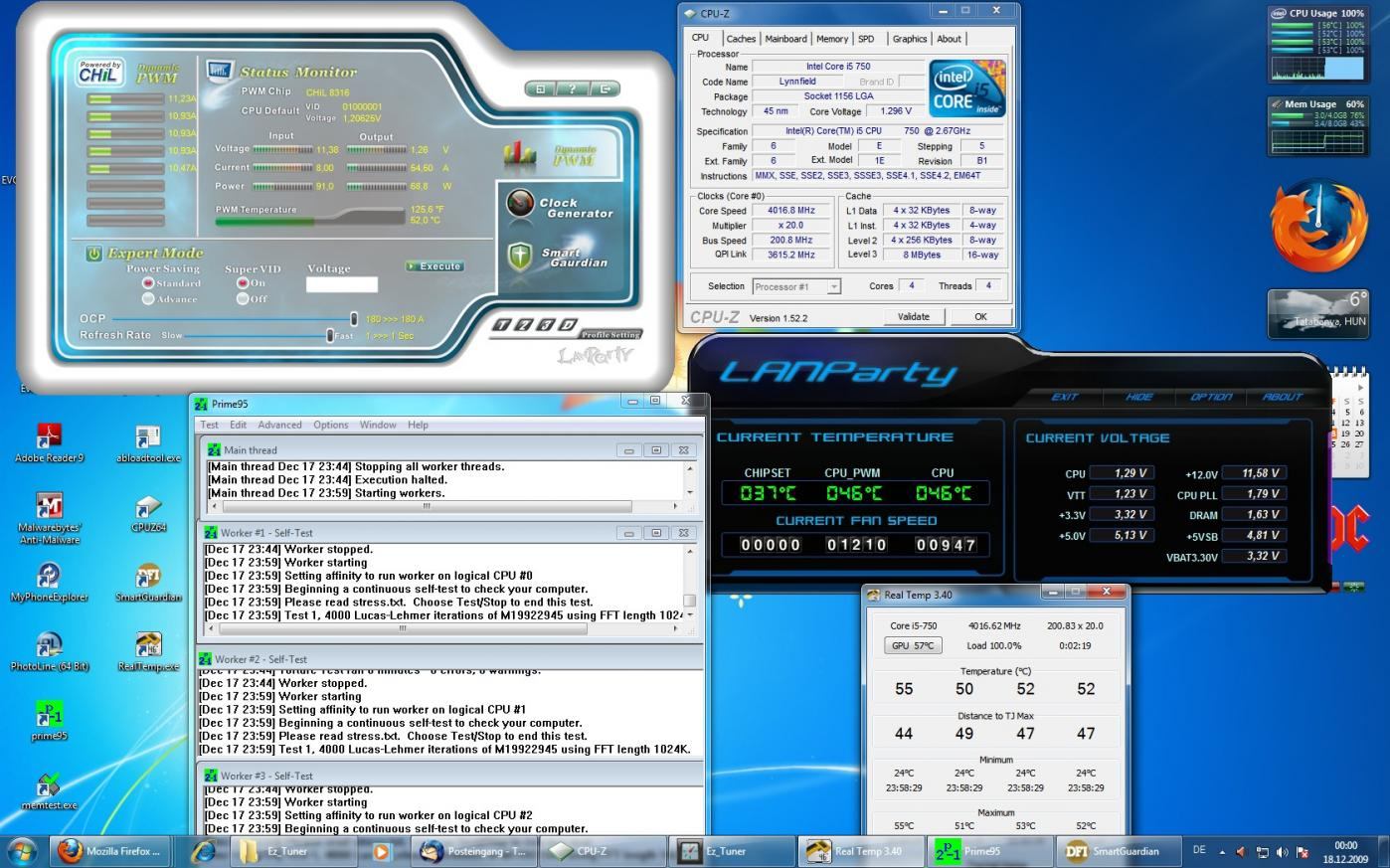Click the Refresh Rate slider handle
The image size is (1390, 868).
pyautogui.click(x=330, y=335)
